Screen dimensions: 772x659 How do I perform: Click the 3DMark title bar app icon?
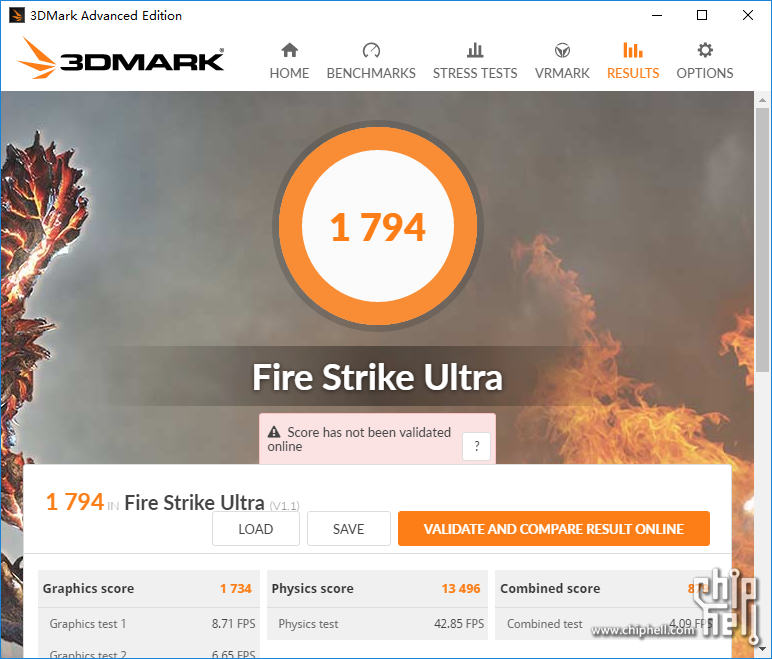tap(17, 15)
